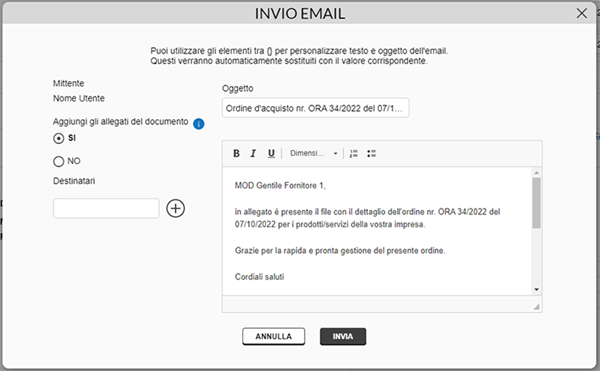This screenshot has height=371, width=600.
Task: Close the Invio Email dialog
Action: [x=582, y=13]
